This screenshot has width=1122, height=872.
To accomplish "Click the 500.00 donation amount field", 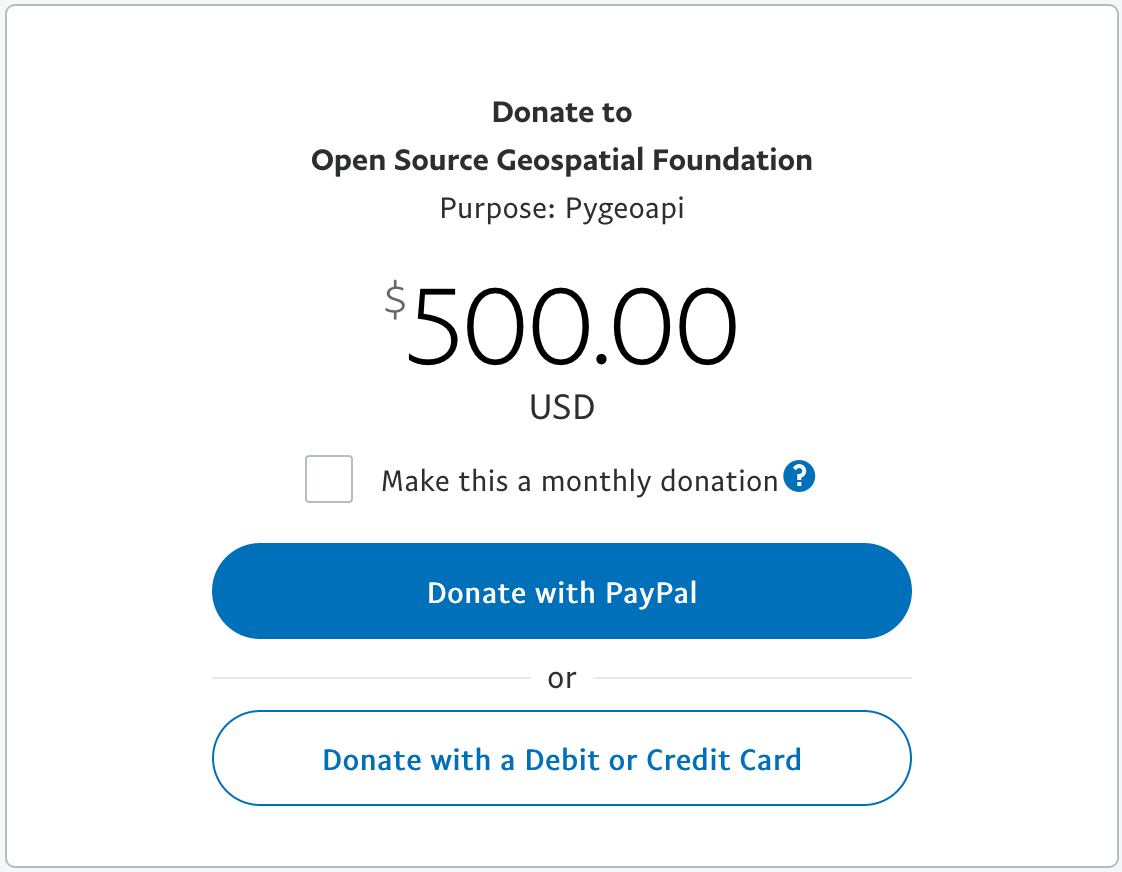I will point(571,325).
